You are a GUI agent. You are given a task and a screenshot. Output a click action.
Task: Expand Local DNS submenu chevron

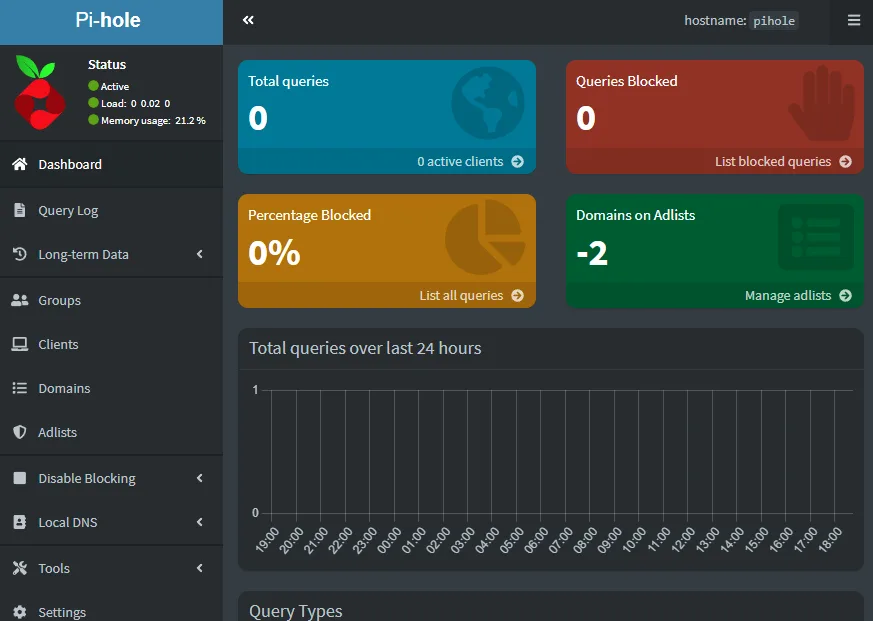click(x=200, y=522)
